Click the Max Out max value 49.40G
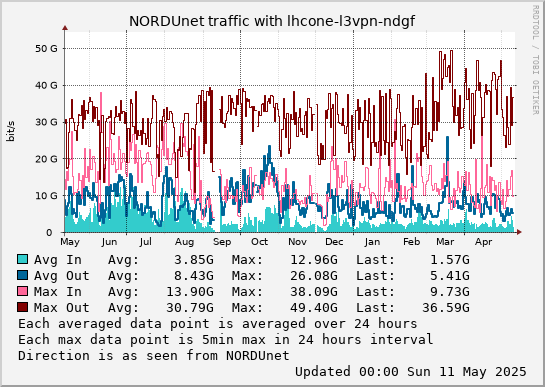The image size is (545, 387). (314, 308)
